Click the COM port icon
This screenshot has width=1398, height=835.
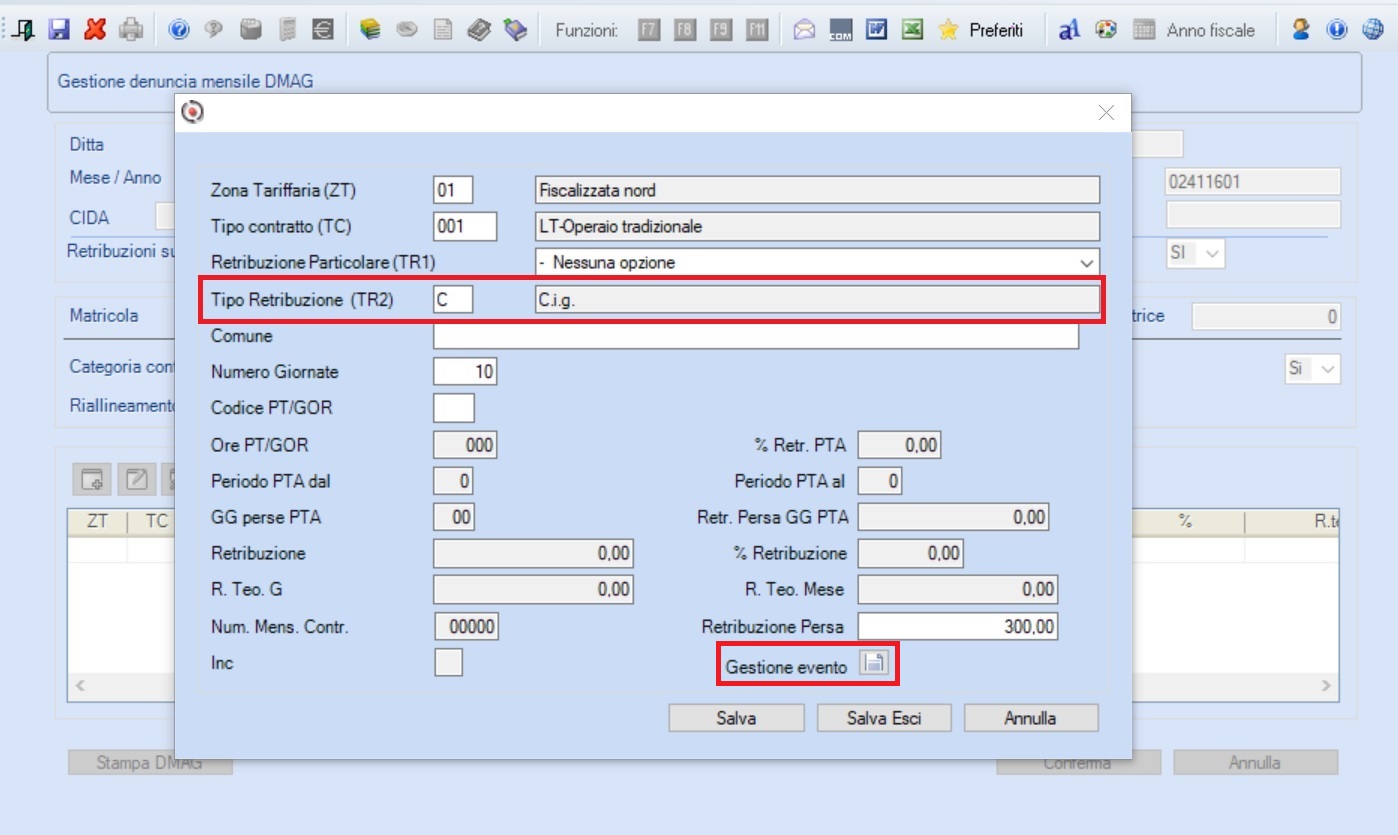(840, 30)
